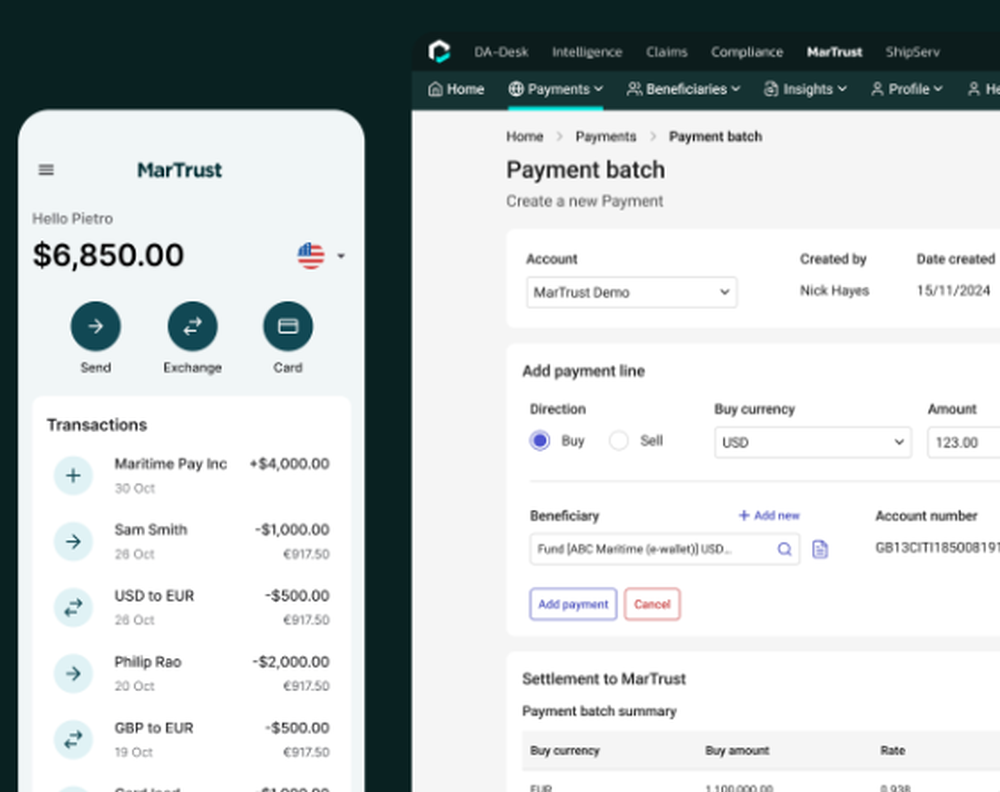The width and height of the screenshot is (1000, 792).
Task: Click the Profile person icon
Action: point(878,89)
